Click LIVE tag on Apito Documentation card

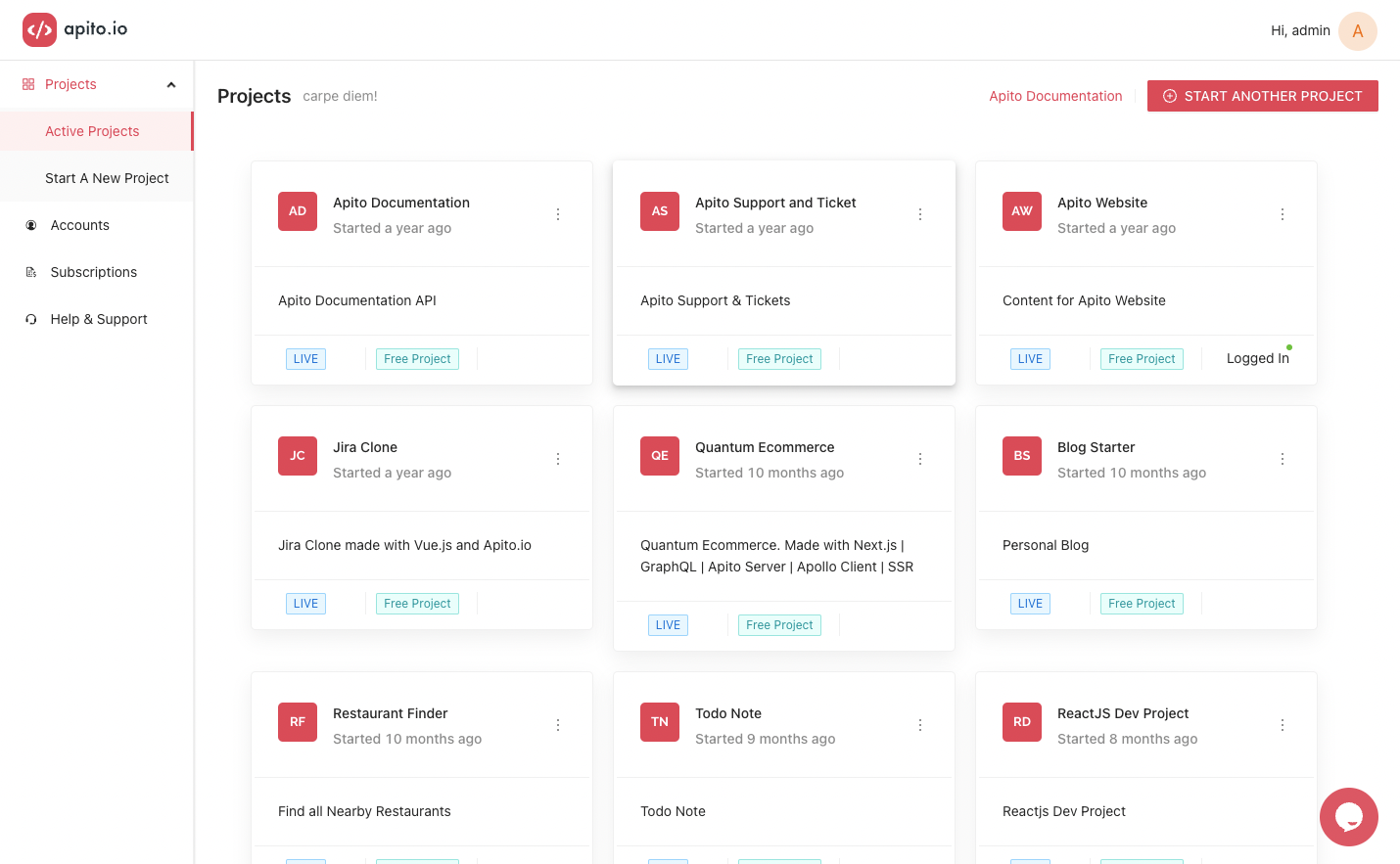(305, 359)
